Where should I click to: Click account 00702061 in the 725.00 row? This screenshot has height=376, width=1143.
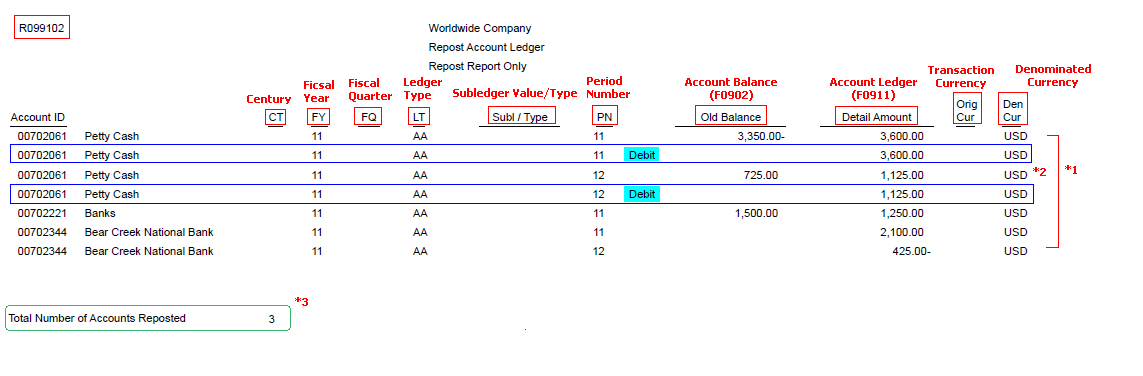click(x=42, y=175)
